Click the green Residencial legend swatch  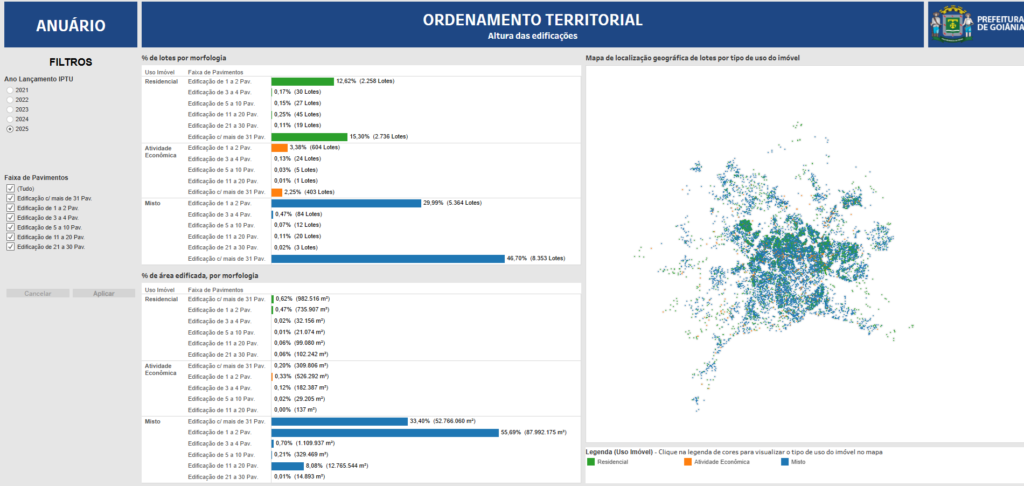590,461
